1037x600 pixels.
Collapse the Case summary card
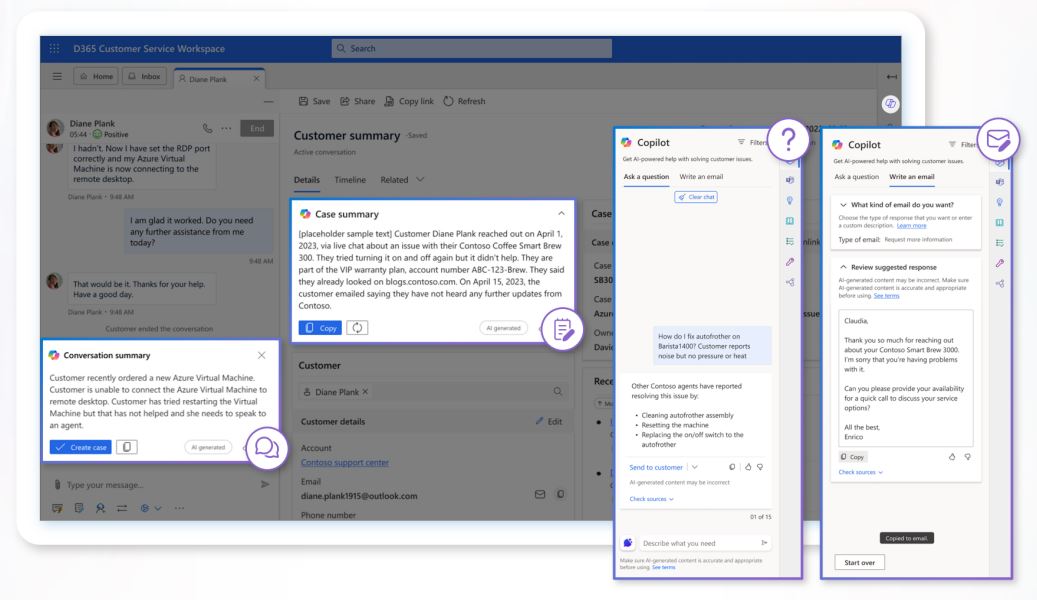[x=561, y=213]
